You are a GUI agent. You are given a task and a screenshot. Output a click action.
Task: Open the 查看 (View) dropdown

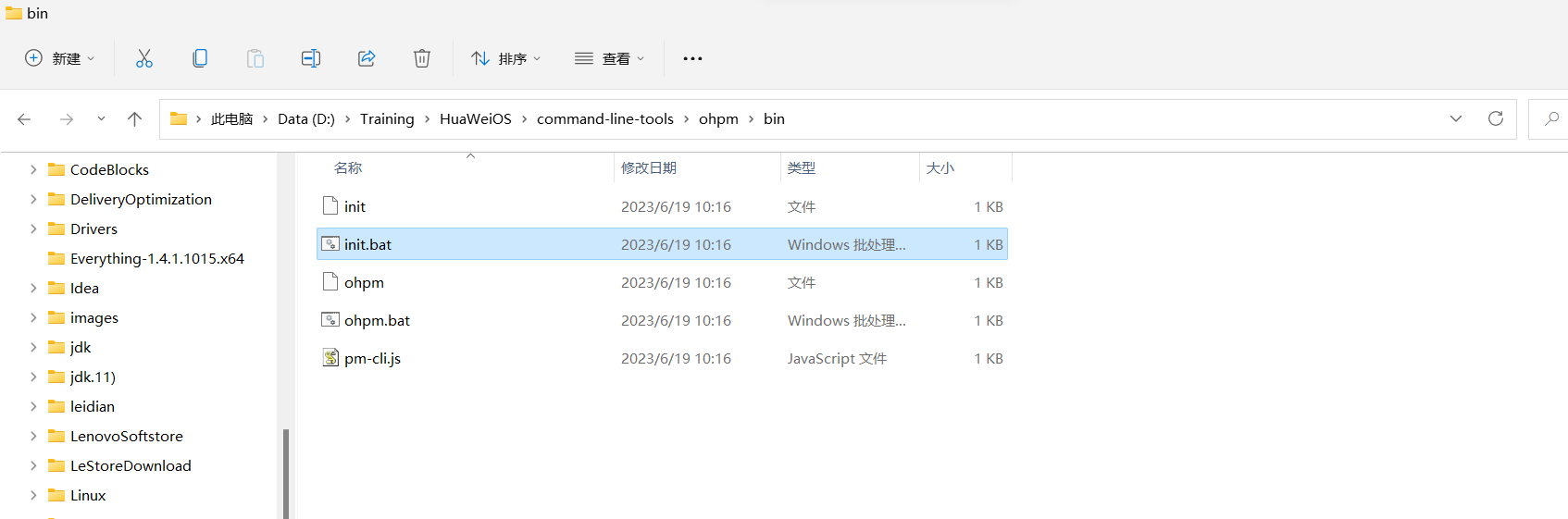[609, 58]
